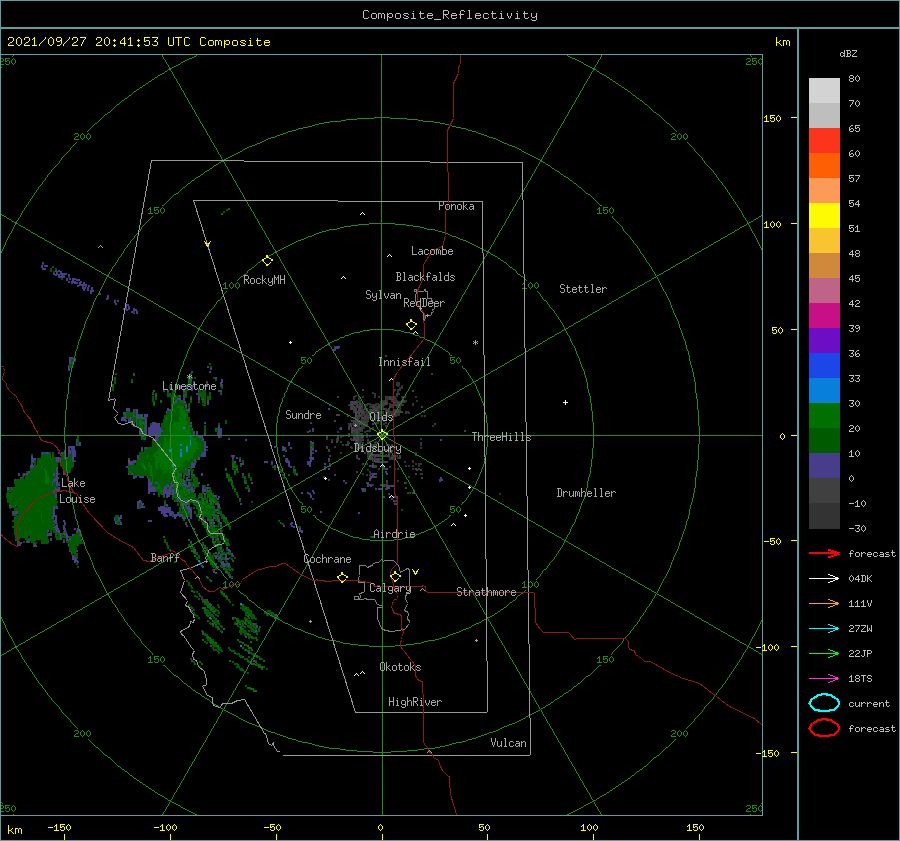The width and height of the screenshot is (900, 841).
Task: Click the Airdrie city label
Action: 394,534
